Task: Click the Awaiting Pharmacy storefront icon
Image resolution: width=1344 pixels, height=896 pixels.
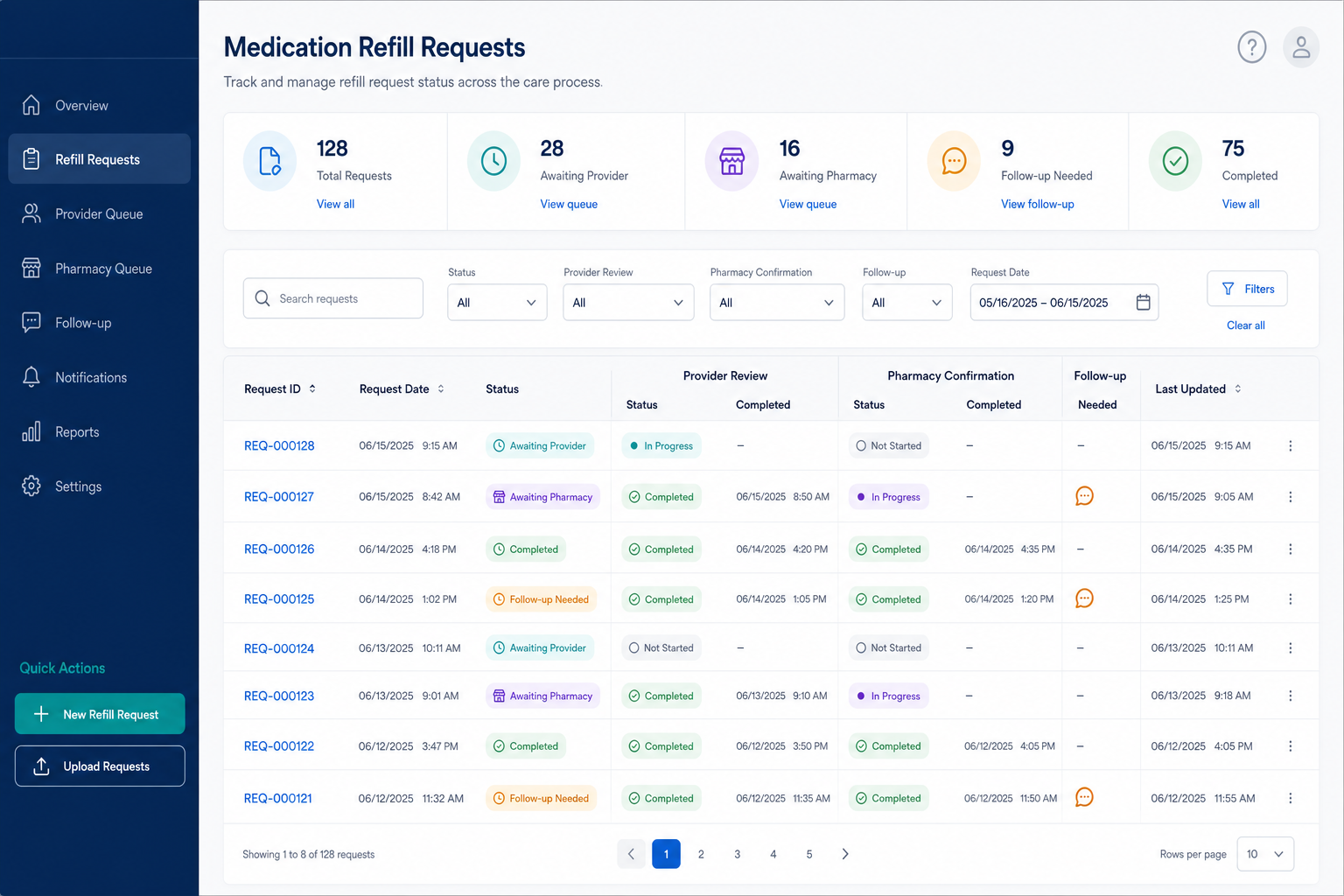Action: [x=732, y=161]
